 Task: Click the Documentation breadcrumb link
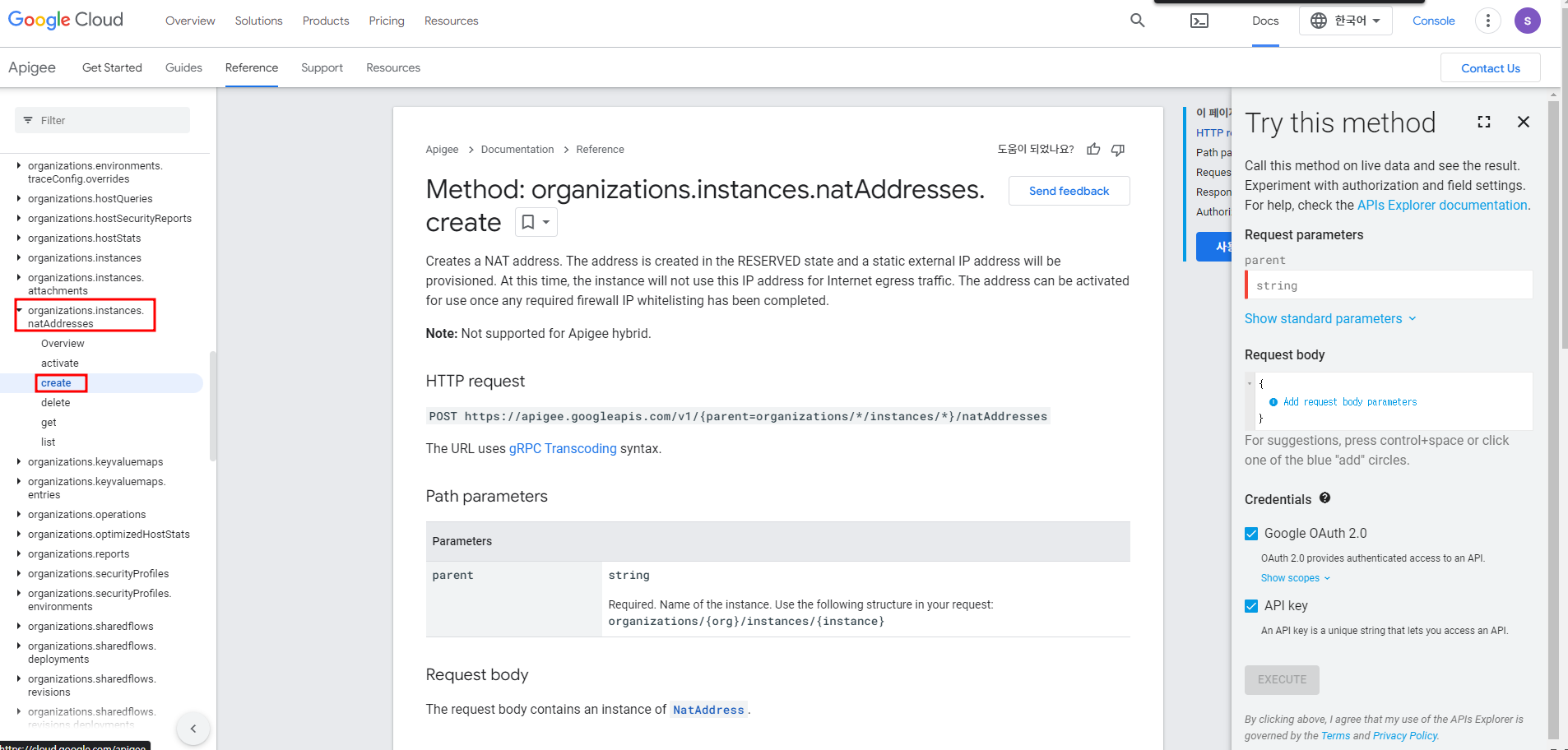tap(517, 150)
